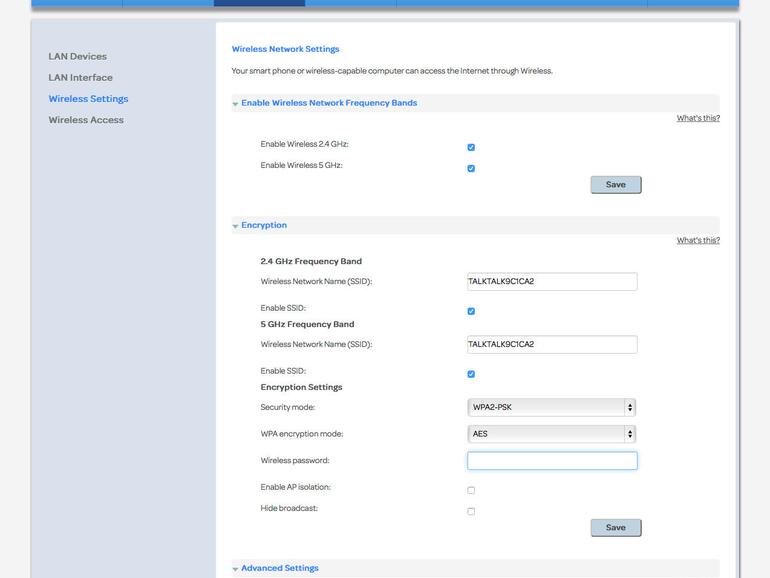Save the Encryption settings
The width and height of the screenshot is (770, 578).
coord(616,527)
